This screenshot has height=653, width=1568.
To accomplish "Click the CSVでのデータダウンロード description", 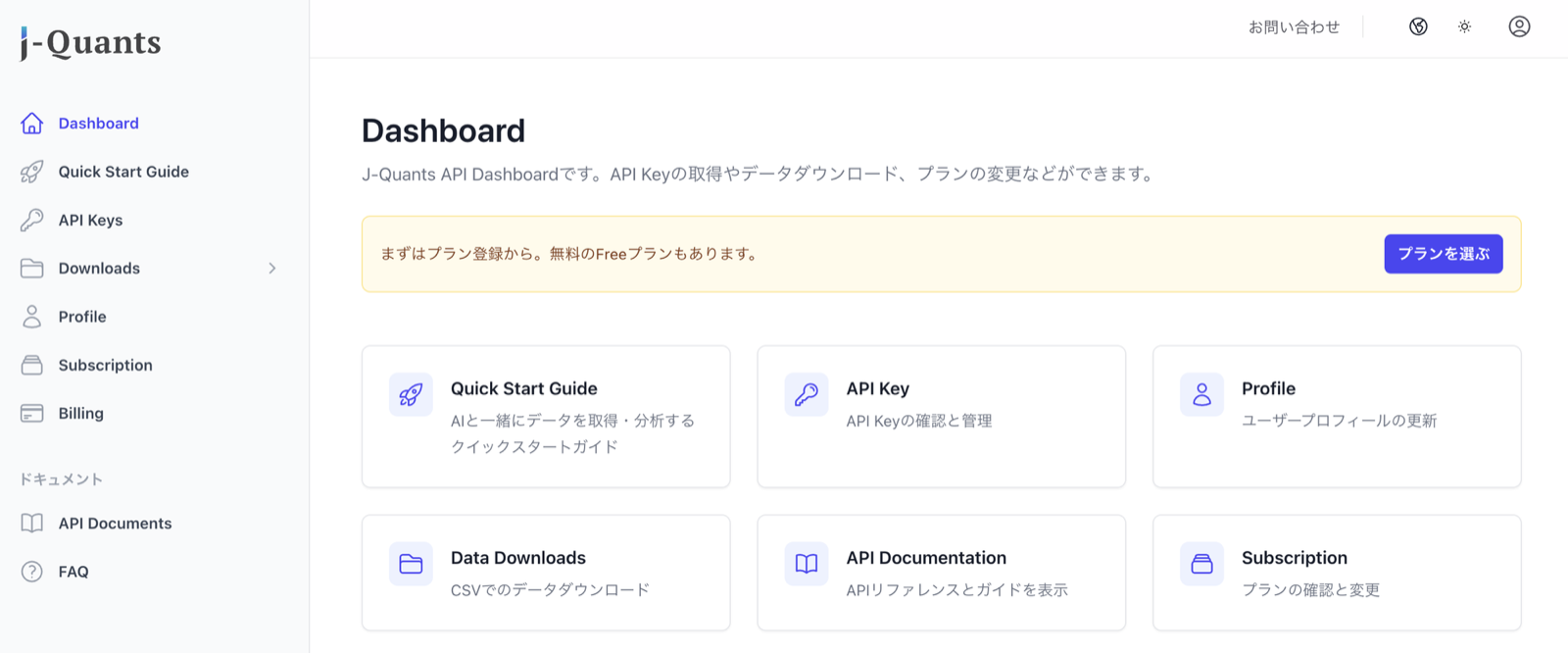I will pos(550,590).
